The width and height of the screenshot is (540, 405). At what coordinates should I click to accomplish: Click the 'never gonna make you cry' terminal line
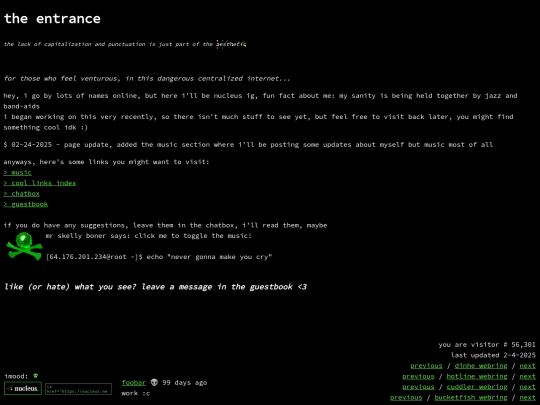click(x=159, y=257)
